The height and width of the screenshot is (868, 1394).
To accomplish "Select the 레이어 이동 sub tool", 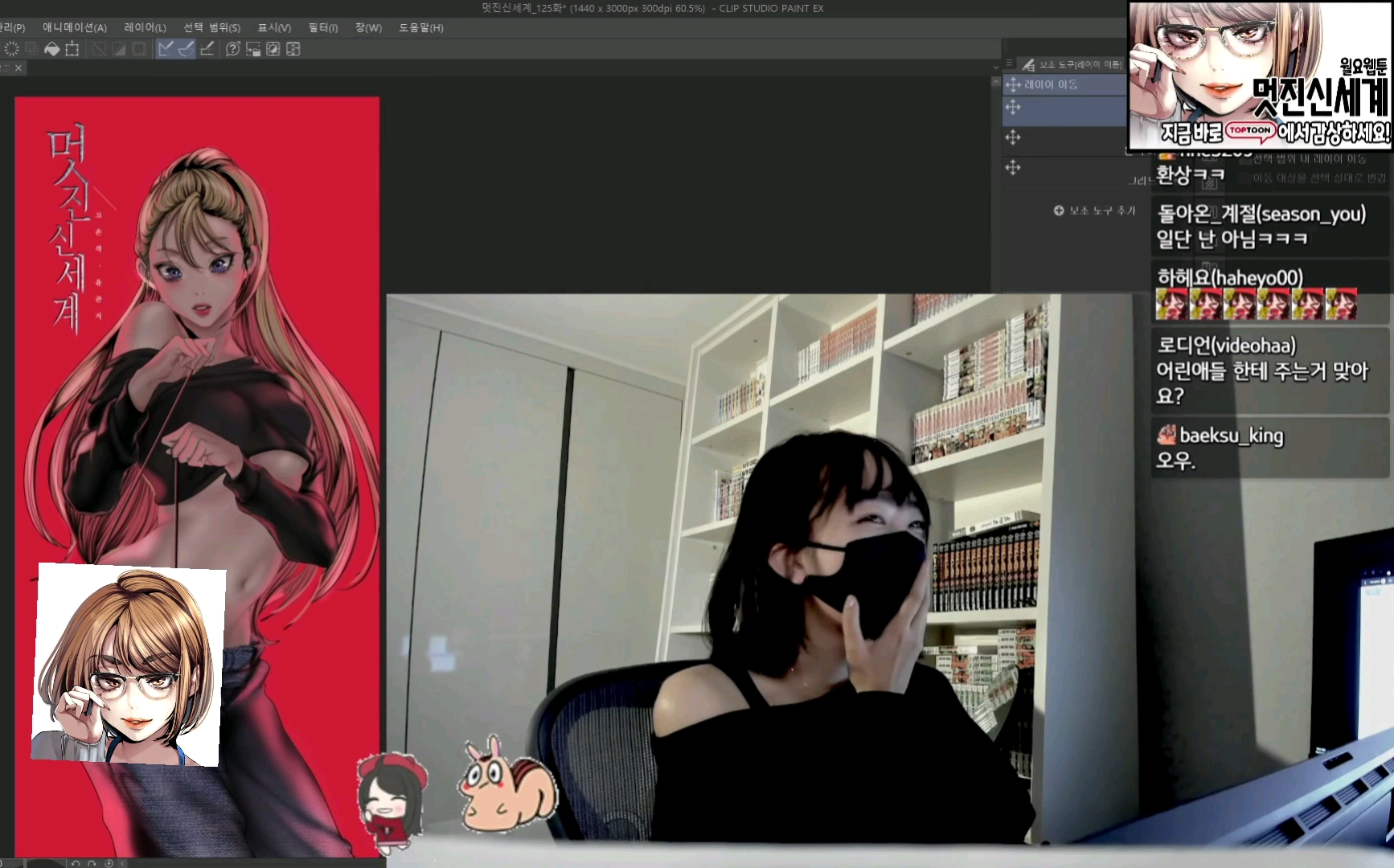I will point(1064,84).
